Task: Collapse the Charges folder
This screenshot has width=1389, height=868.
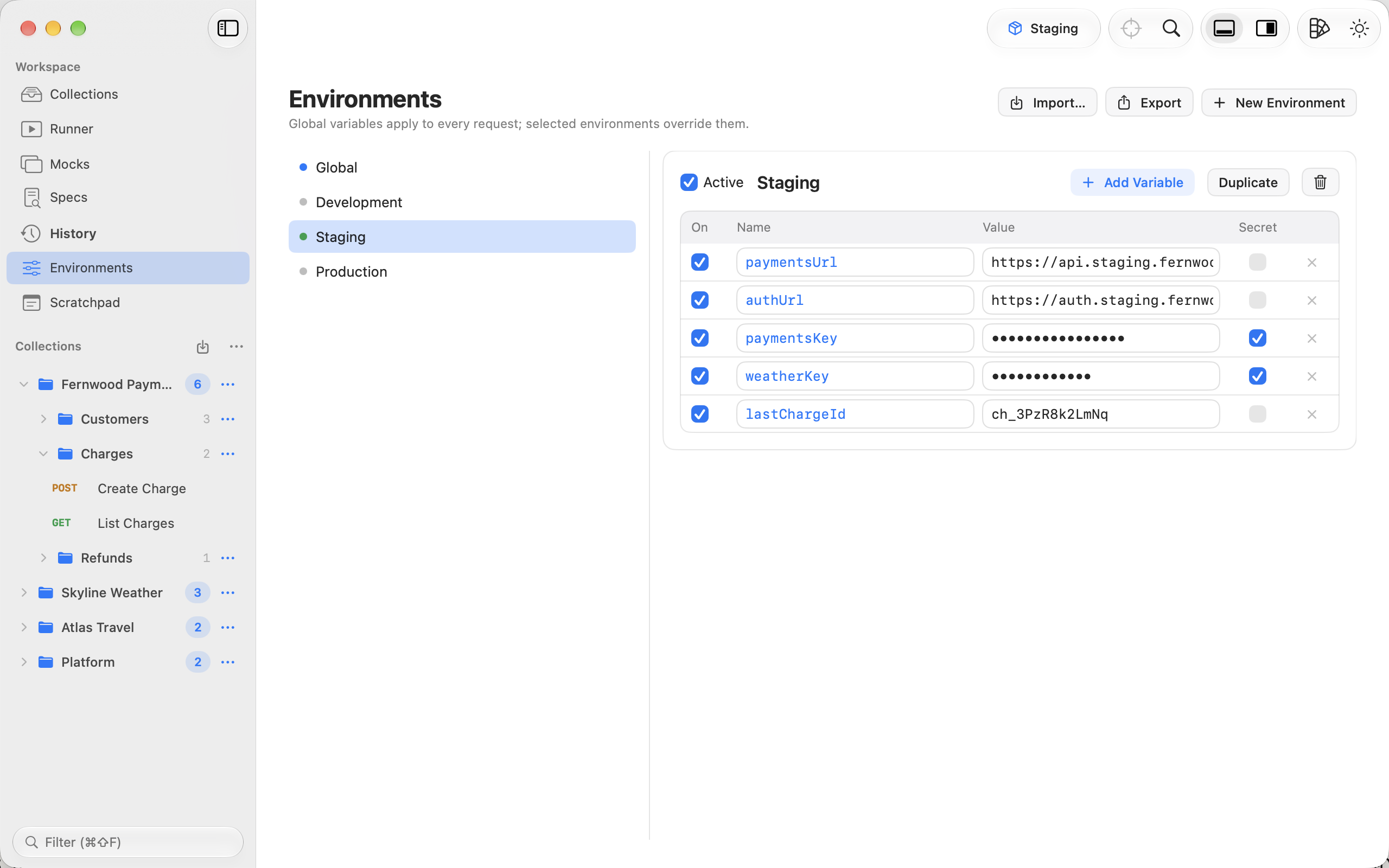Action: 43,454
